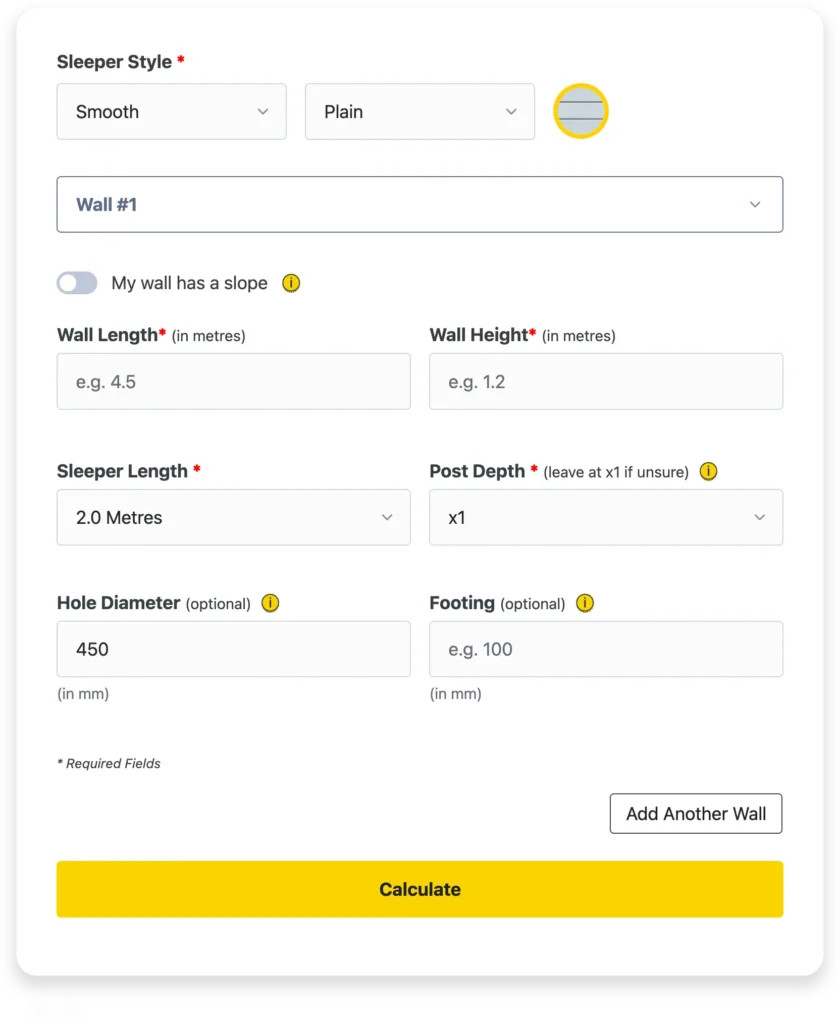Screen dimensions: 840x1024
Task: Click the circular sleeper style preview
Action: (581, 111)
